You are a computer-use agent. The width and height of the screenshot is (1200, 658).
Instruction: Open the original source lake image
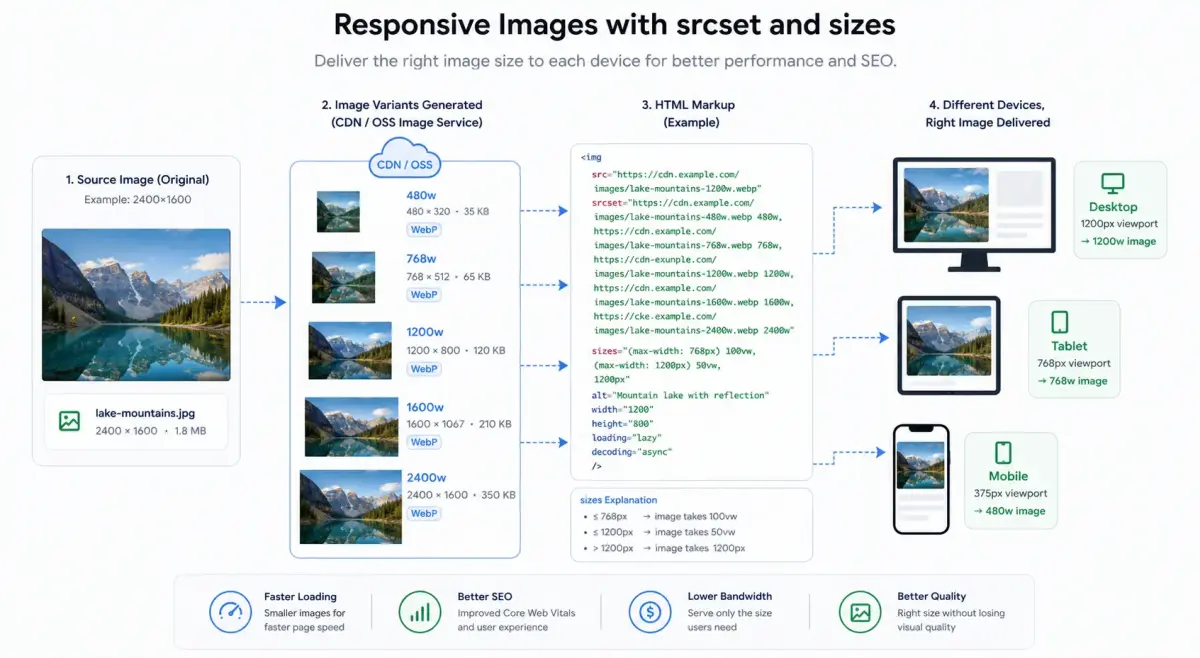(x=136, y=305)
